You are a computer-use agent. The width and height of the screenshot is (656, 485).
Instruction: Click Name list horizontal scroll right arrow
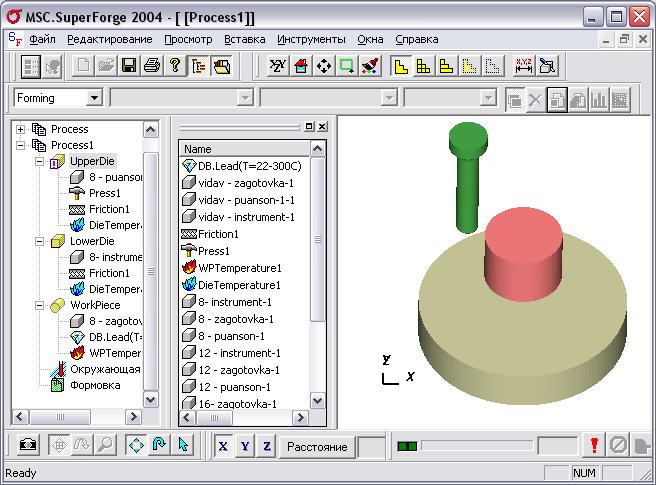click(x=300, y=418)
